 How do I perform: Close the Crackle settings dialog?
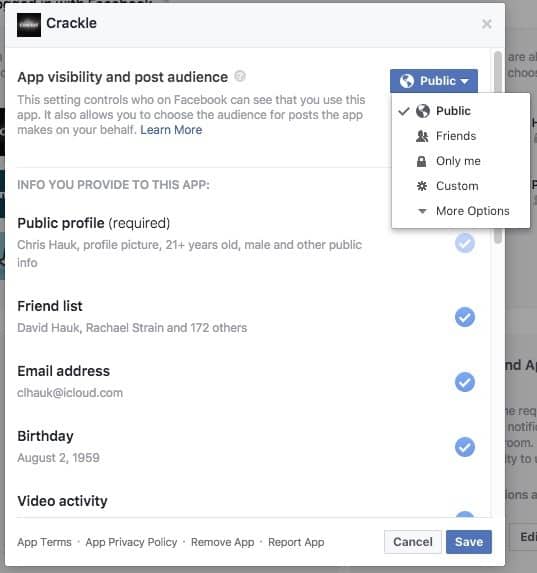[x=487, y=24]
